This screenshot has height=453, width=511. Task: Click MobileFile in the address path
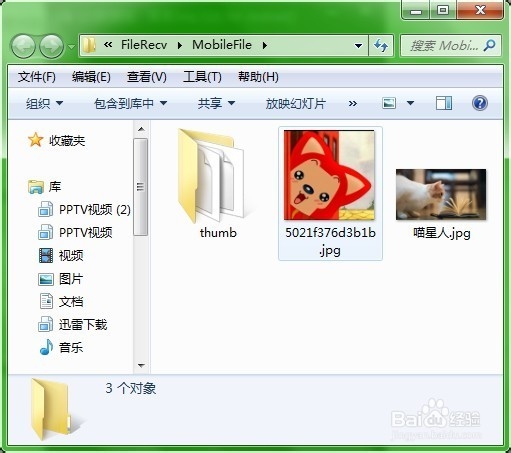click(222, 45)
